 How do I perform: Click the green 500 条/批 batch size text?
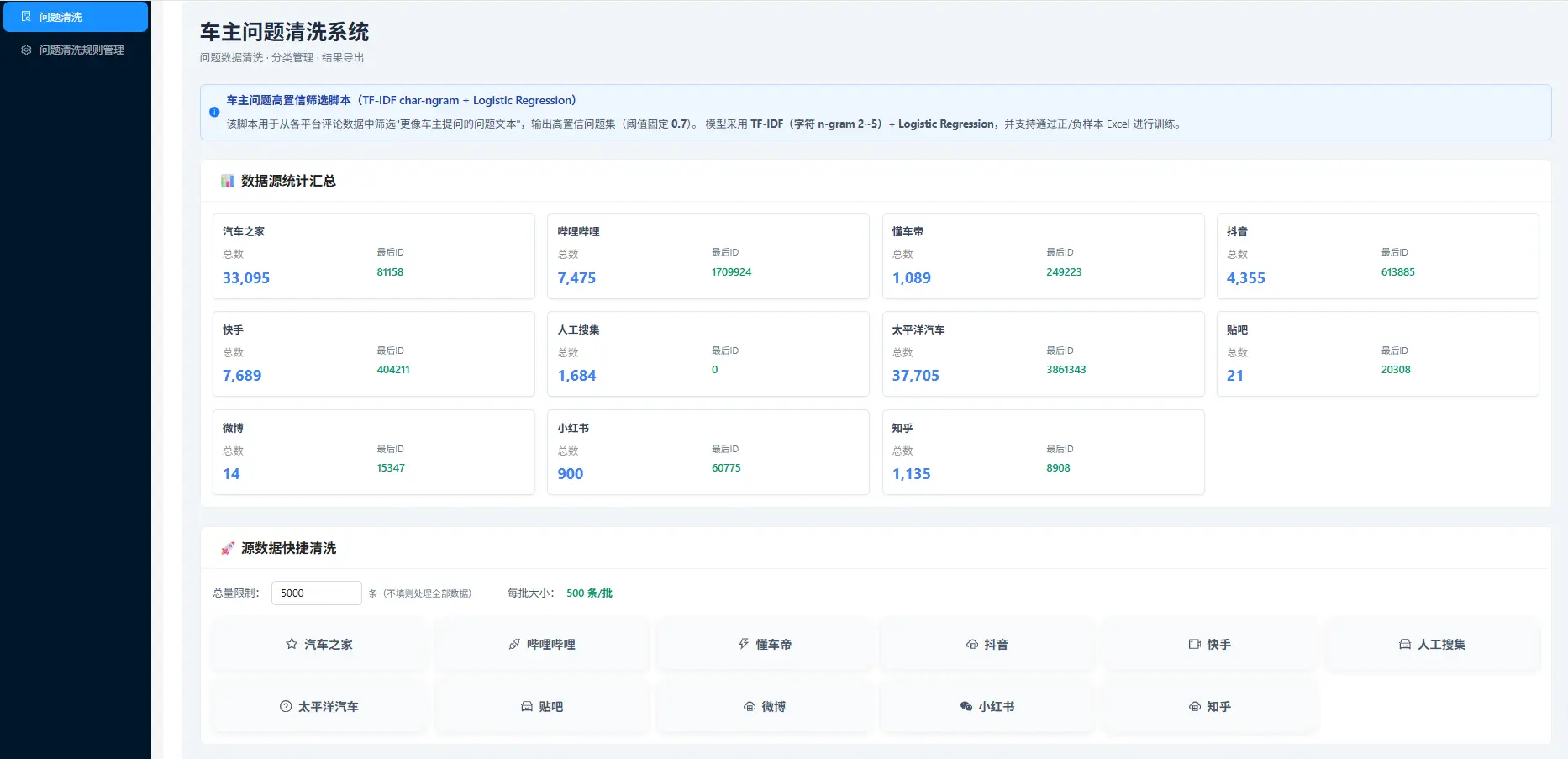pos(590,593)
